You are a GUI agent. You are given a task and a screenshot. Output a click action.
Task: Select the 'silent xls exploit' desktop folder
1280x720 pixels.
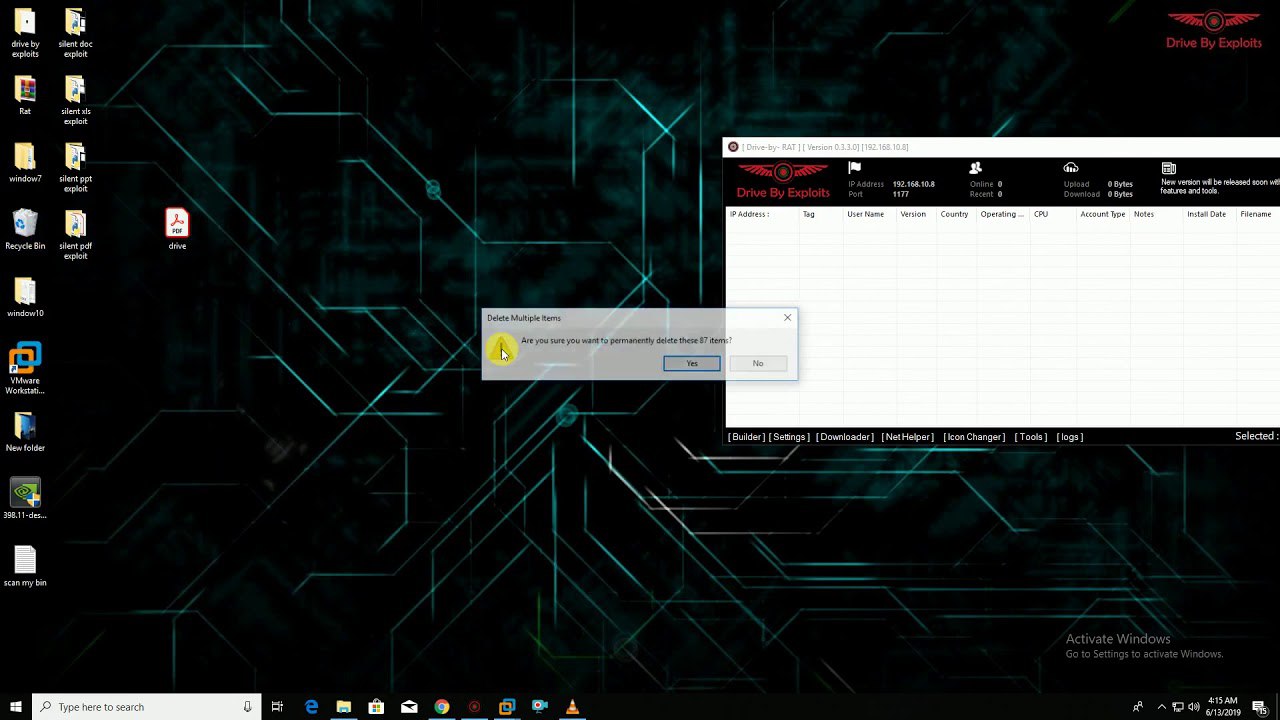coord(76,100)
